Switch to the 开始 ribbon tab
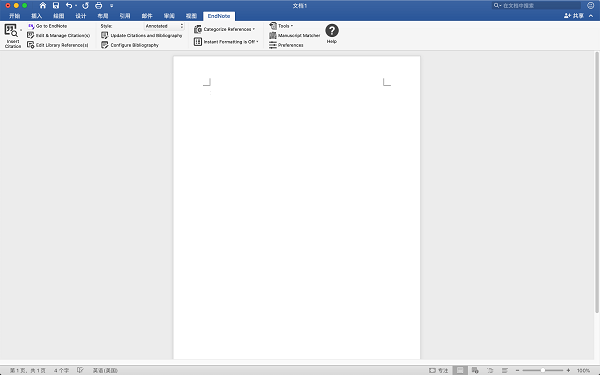The image size is (600, 375). tap(15, 16)
